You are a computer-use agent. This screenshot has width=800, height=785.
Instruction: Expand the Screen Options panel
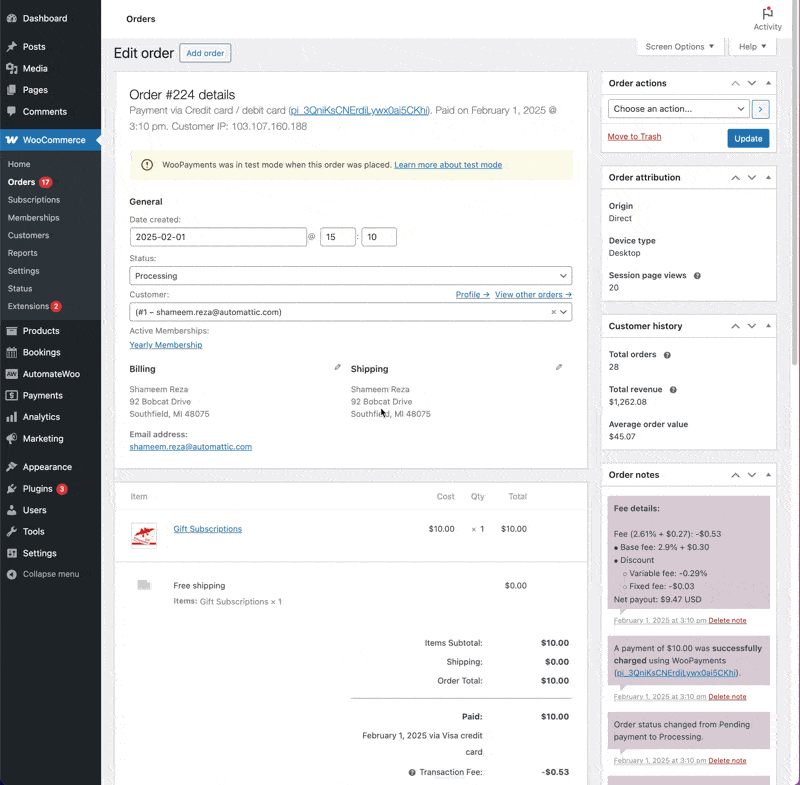tap(679, 46)
